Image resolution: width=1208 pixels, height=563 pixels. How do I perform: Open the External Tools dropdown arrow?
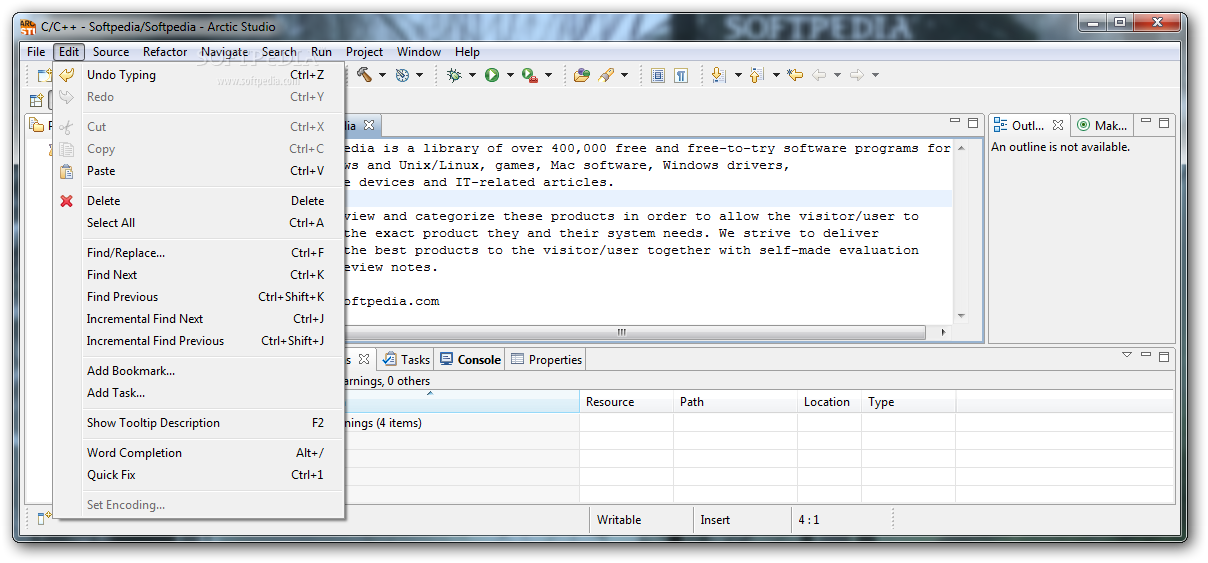tap(548, 75)
